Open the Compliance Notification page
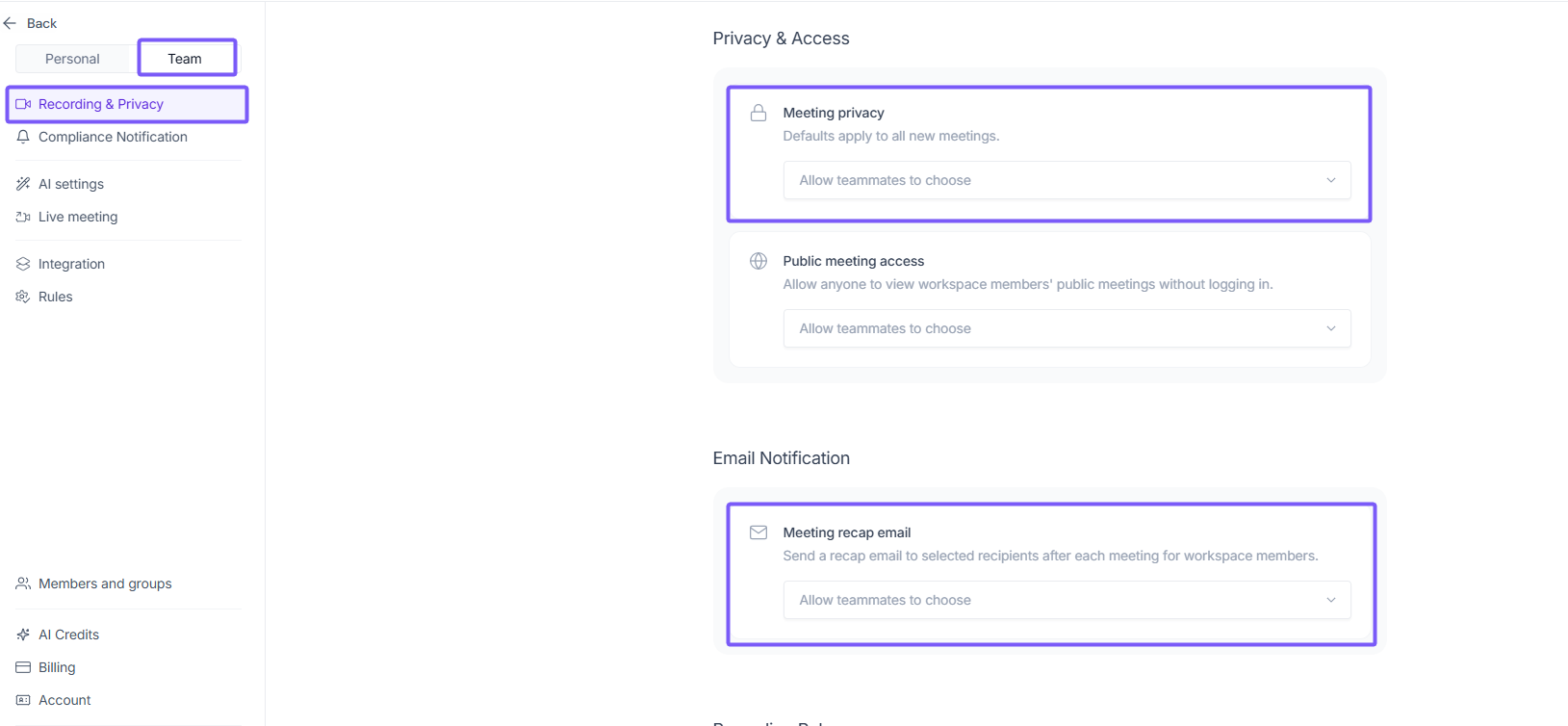Viewport: 1568px width, 726px height. click(113, 137)
